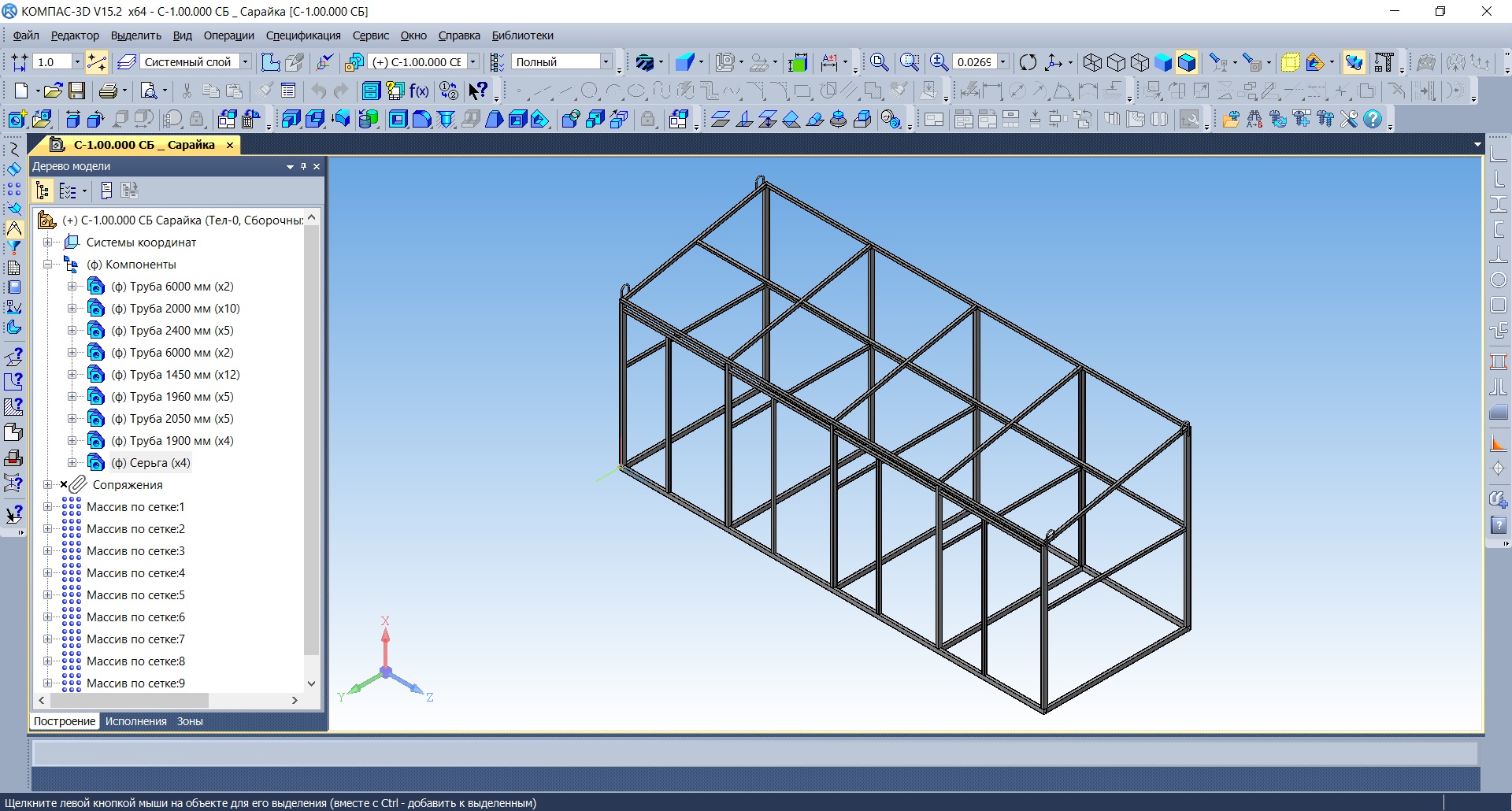Viewport: 1512px width, 811px height.
Task: Open the Полный display mode dropdown
Action: tap(606, 62)
